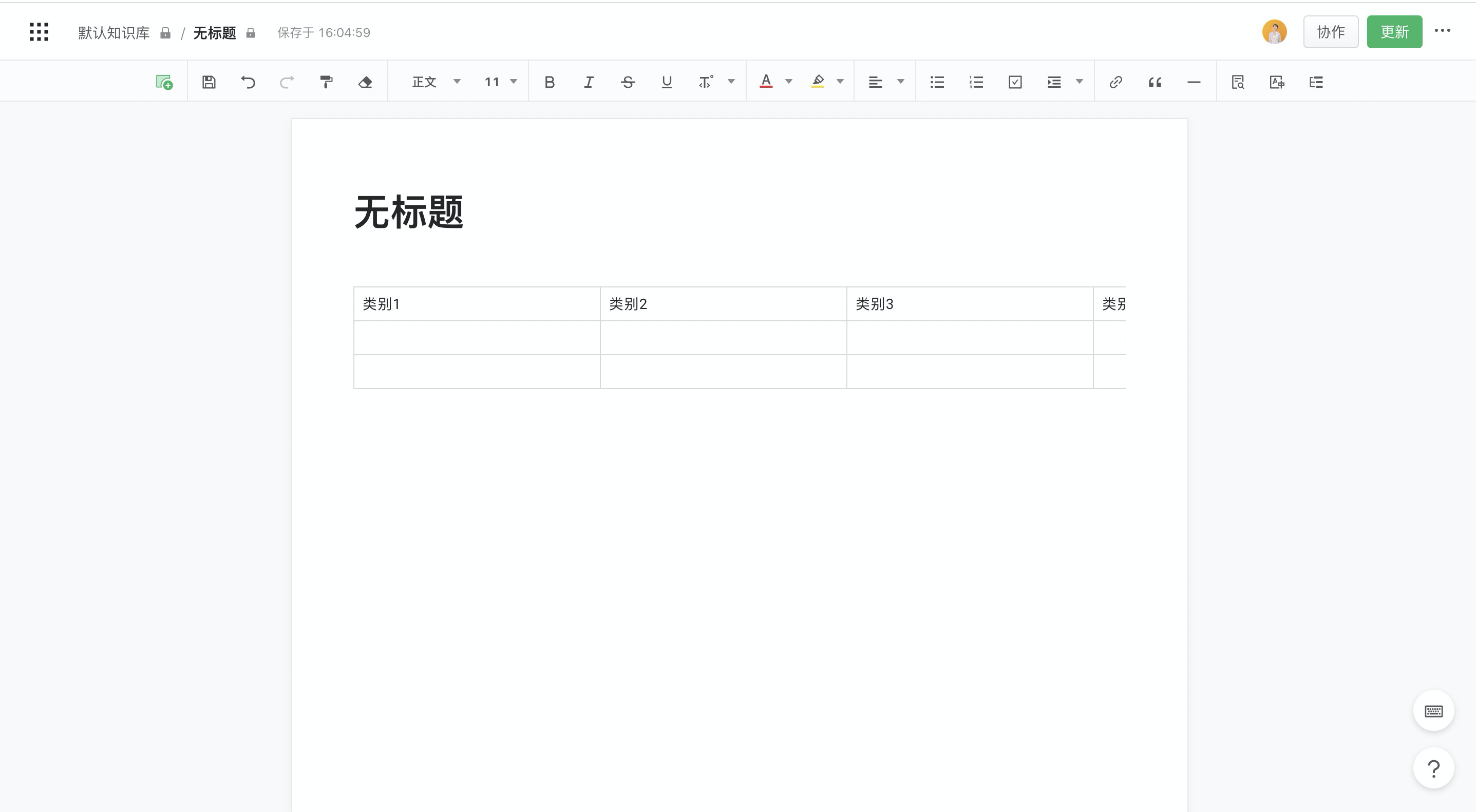
Task: Click the save document icon
Action: click(209, 82)
